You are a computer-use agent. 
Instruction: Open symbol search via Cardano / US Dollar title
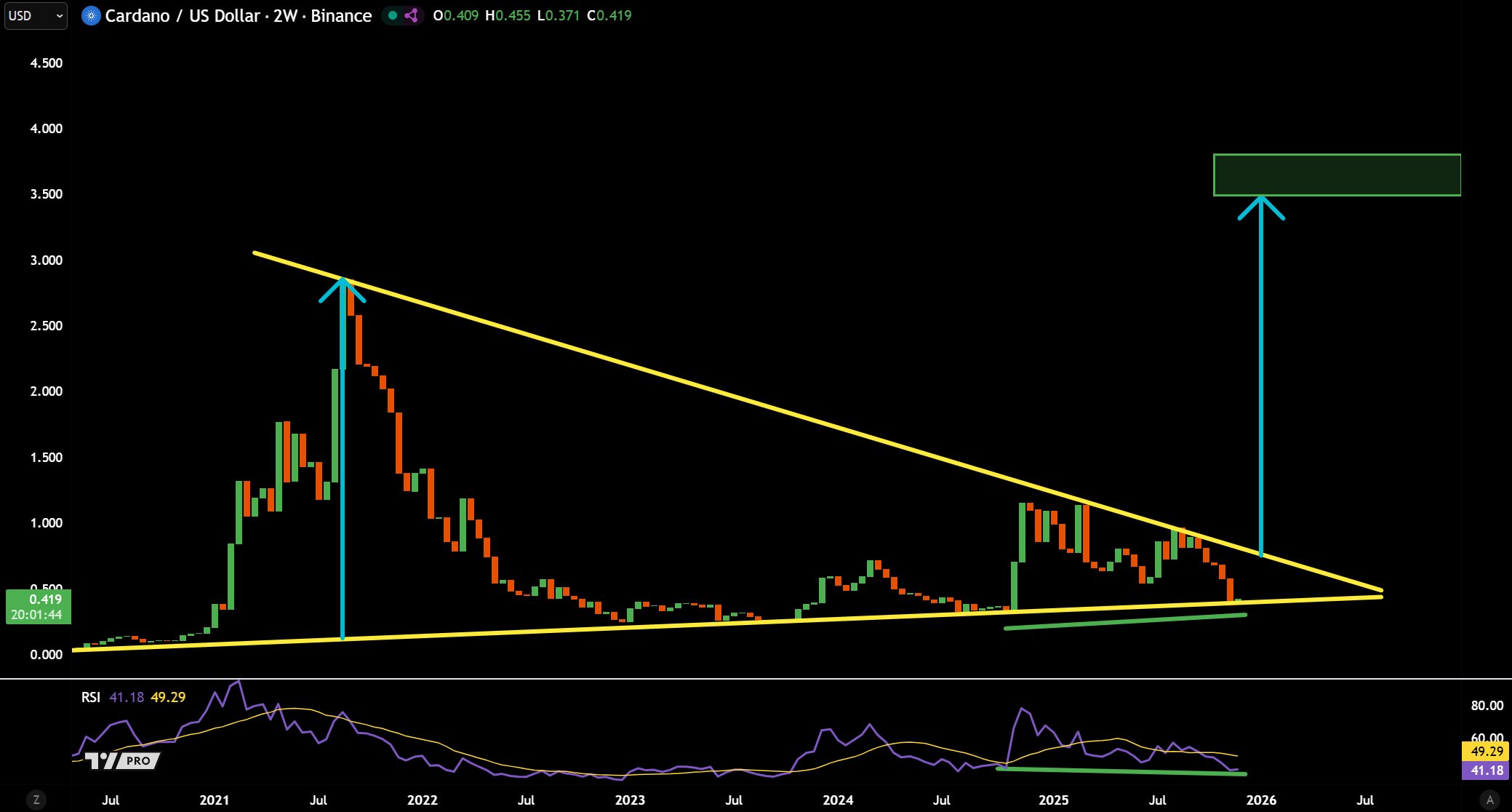[182, 15]
